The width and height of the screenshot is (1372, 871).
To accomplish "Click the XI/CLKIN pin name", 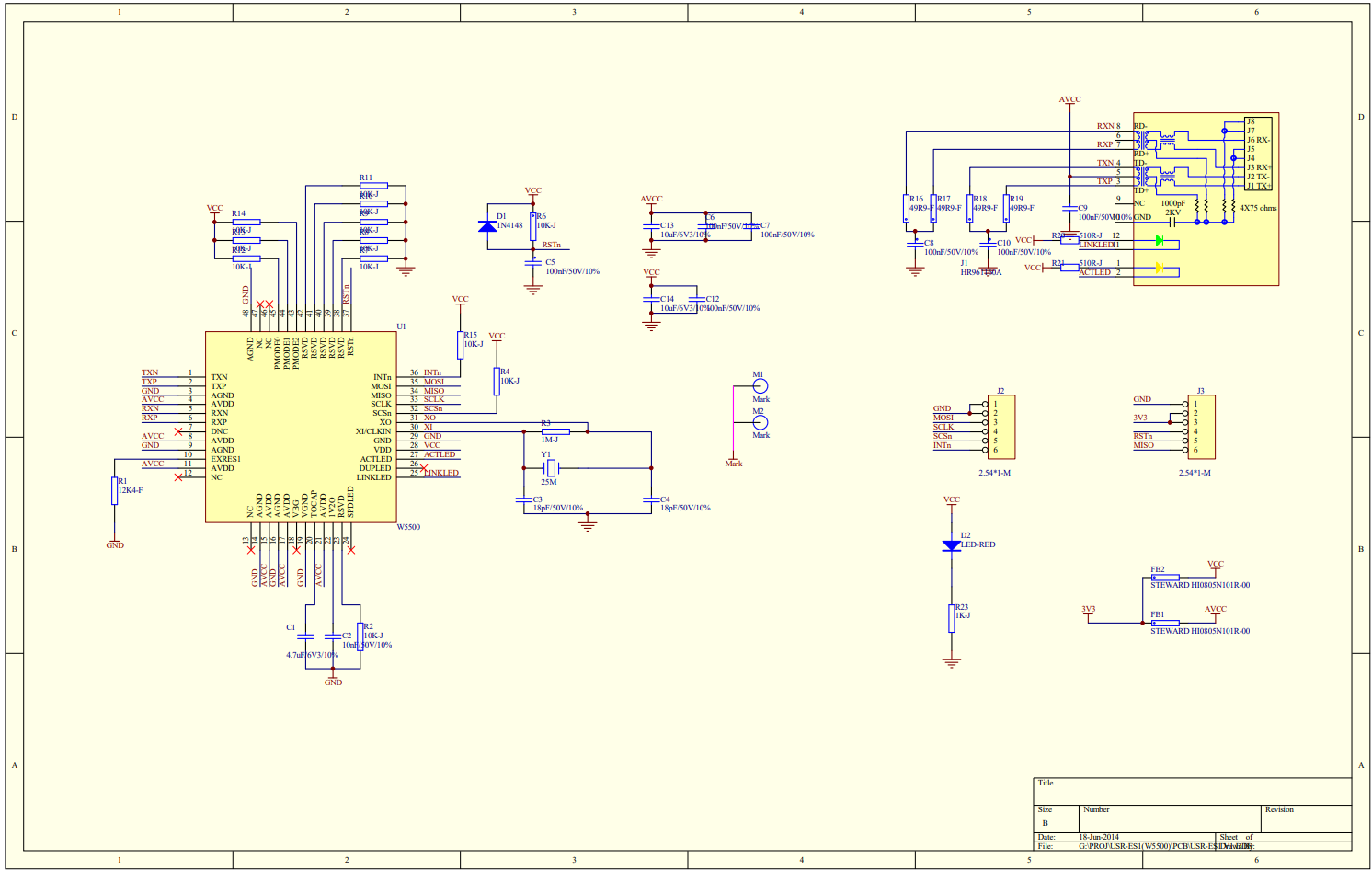I will 373,431.
